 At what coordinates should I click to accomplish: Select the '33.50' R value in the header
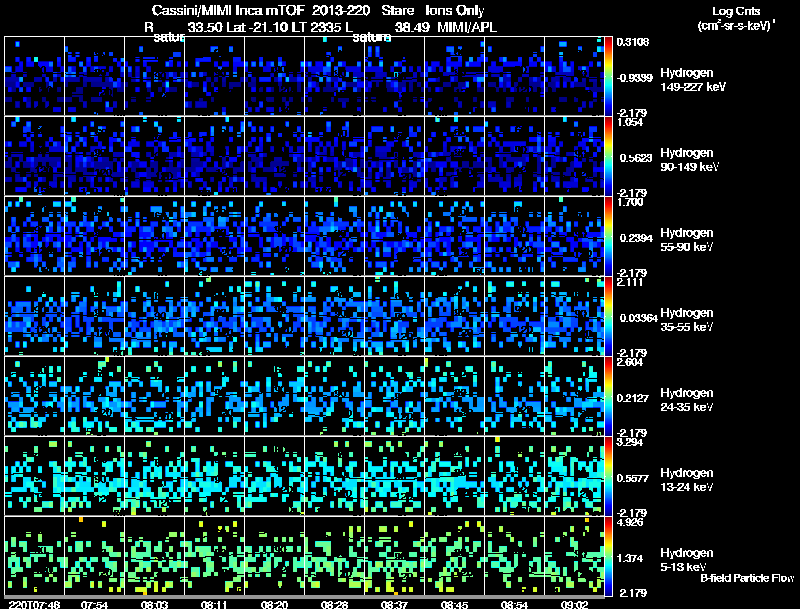[x=205, y=27]
